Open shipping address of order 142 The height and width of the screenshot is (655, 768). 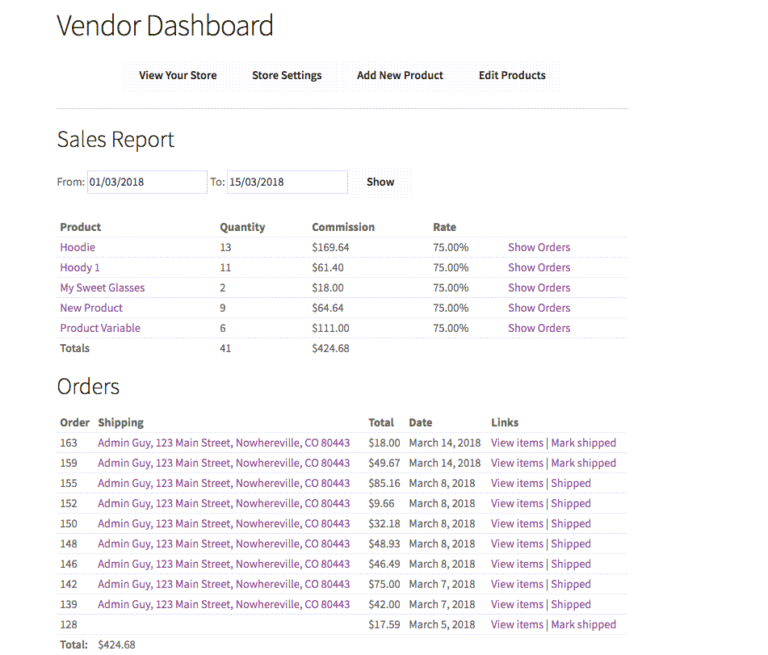[224, 584]
